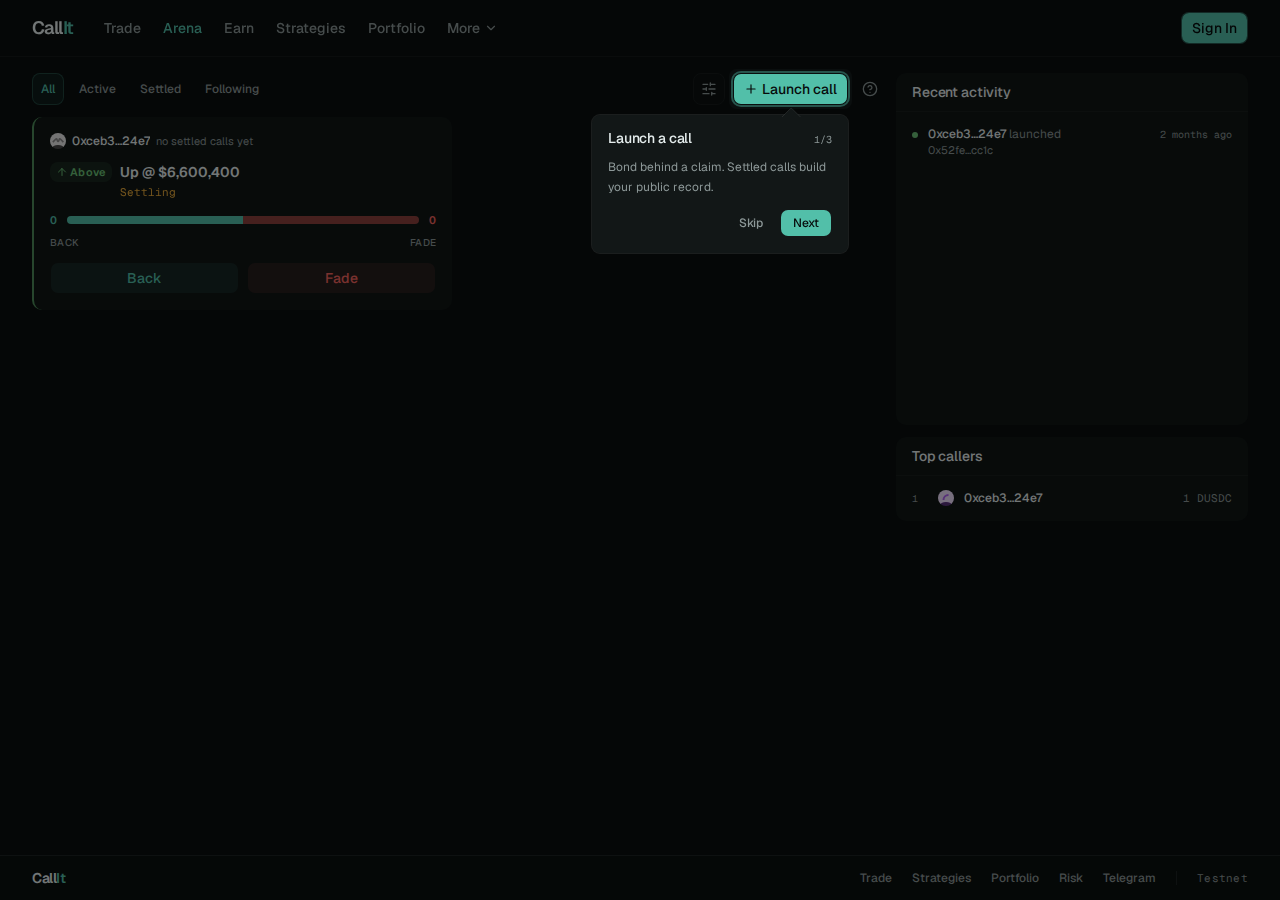Switch to the Settled tab

tap(160, 89)
